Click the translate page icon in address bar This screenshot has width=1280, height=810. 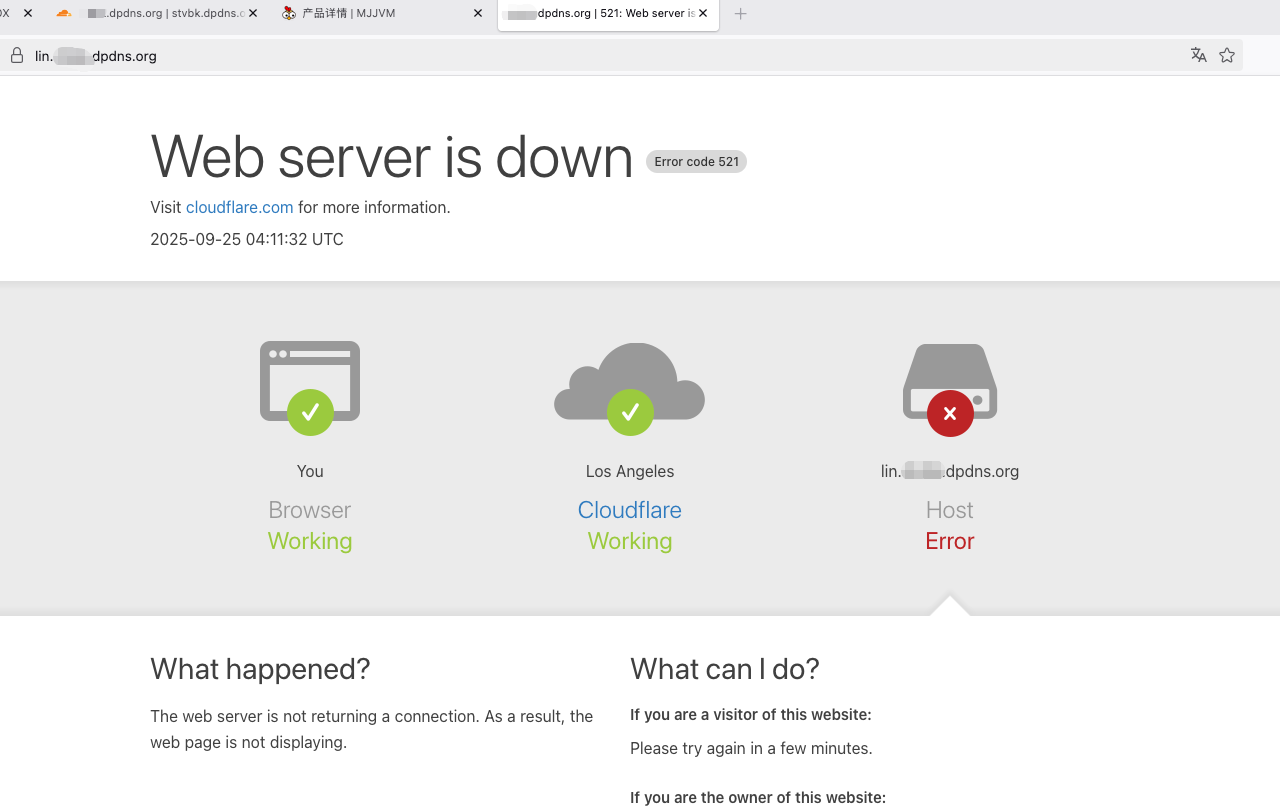(x=1198, y=55)
